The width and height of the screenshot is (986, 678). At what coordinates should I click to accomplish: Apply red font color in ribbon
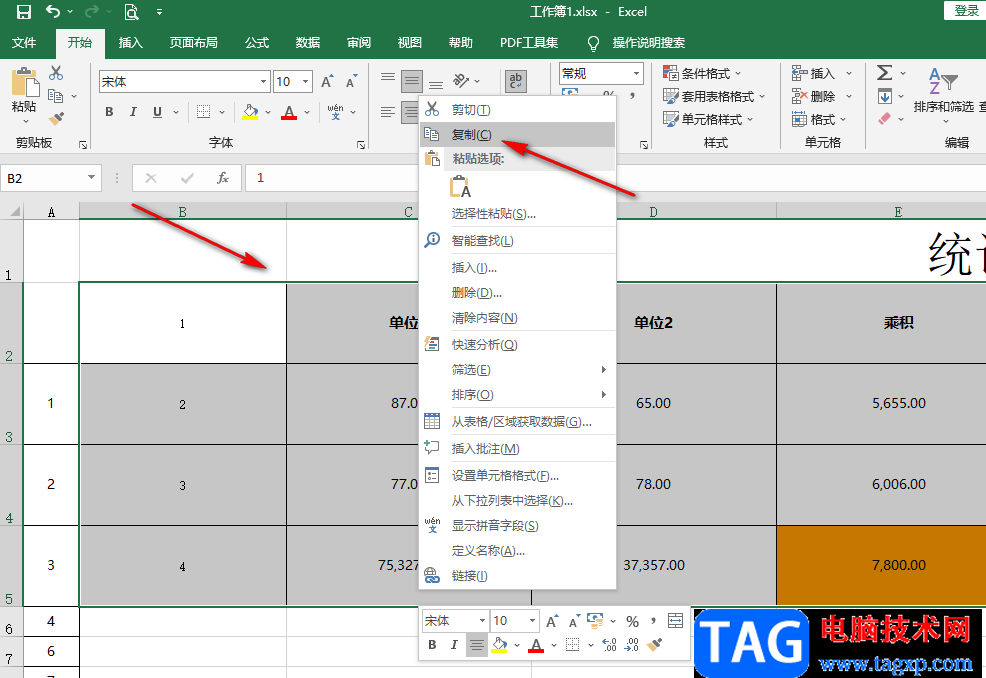coord(289,112)
